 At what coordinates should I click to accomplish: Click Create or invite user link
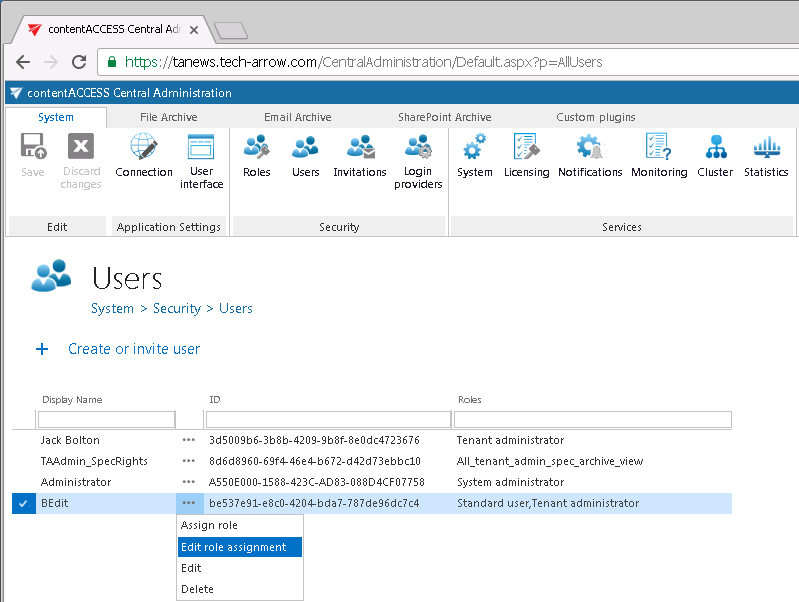133,349
